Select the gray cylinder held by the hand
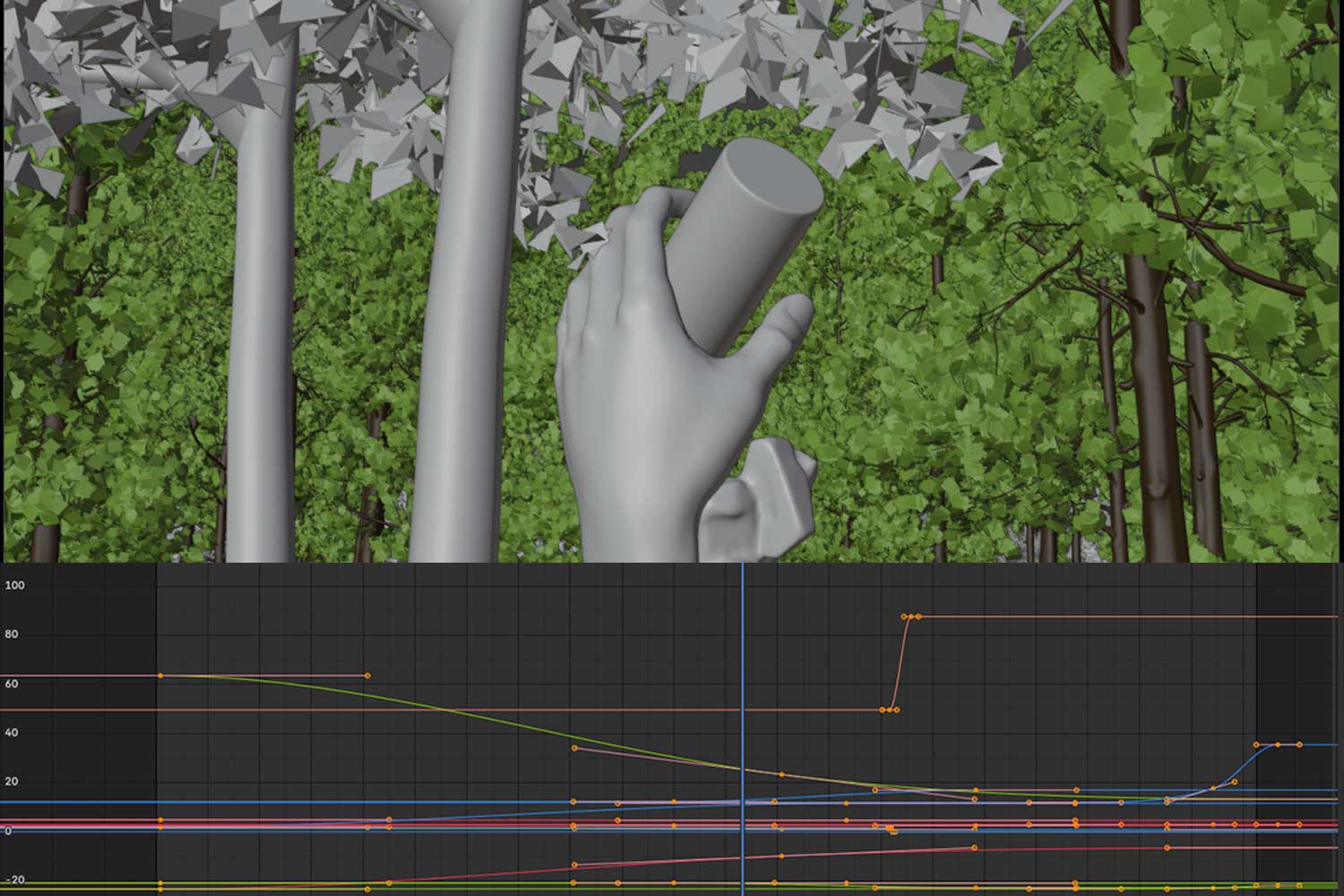The image size is (1344, 896). tap(748, 242)
